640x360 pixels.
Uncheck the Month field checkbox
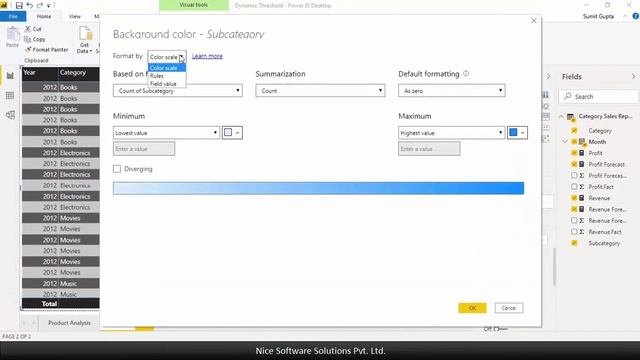coord(574,142)
